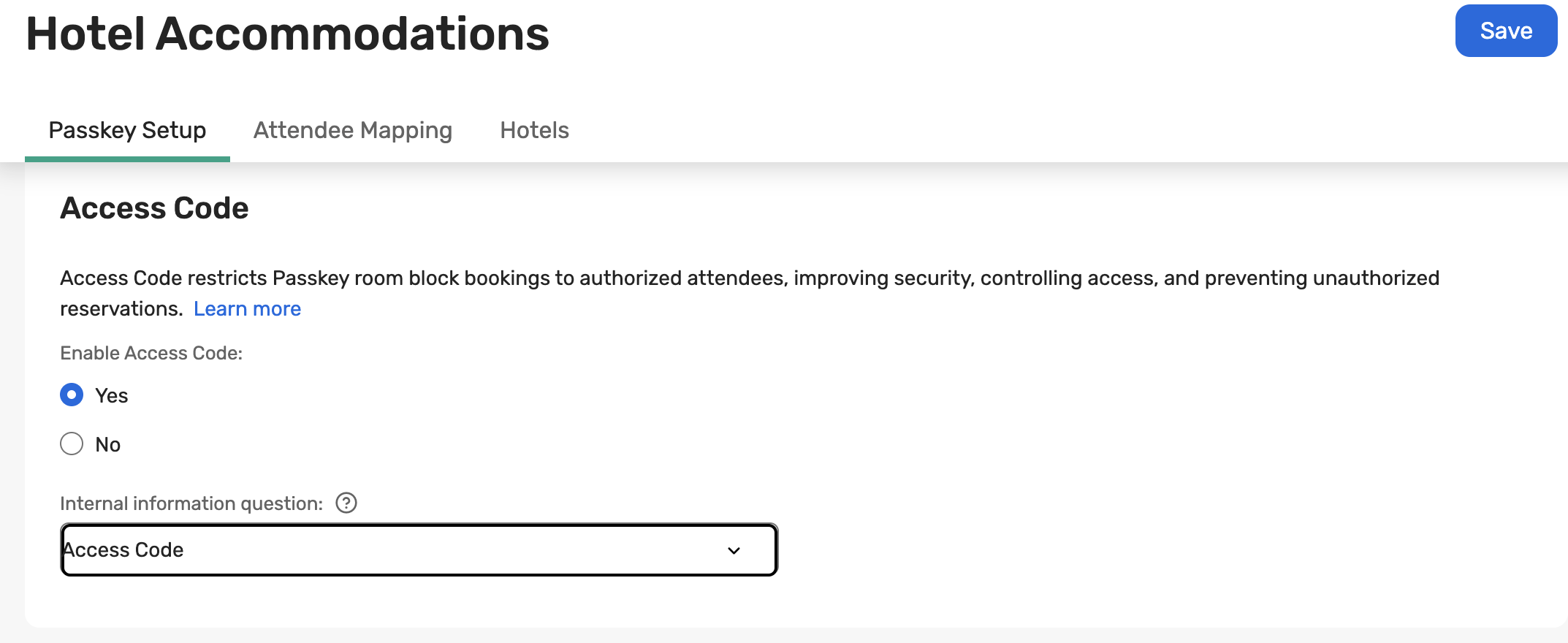Select the No radio button
1568x643 pixels.
[x=72, y=444]
